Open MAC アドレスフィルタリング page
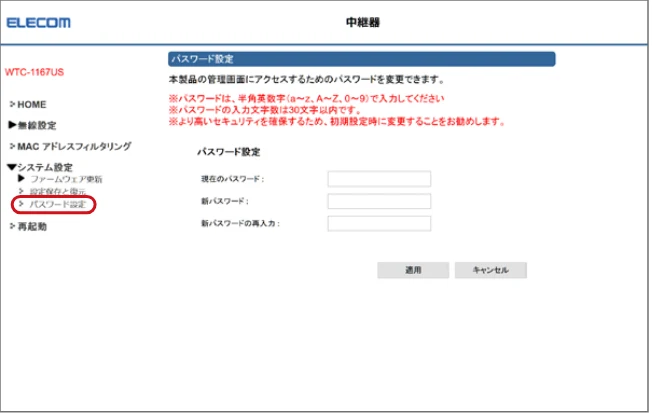This screenshot has height=415, width=652. tap(74, 146)
